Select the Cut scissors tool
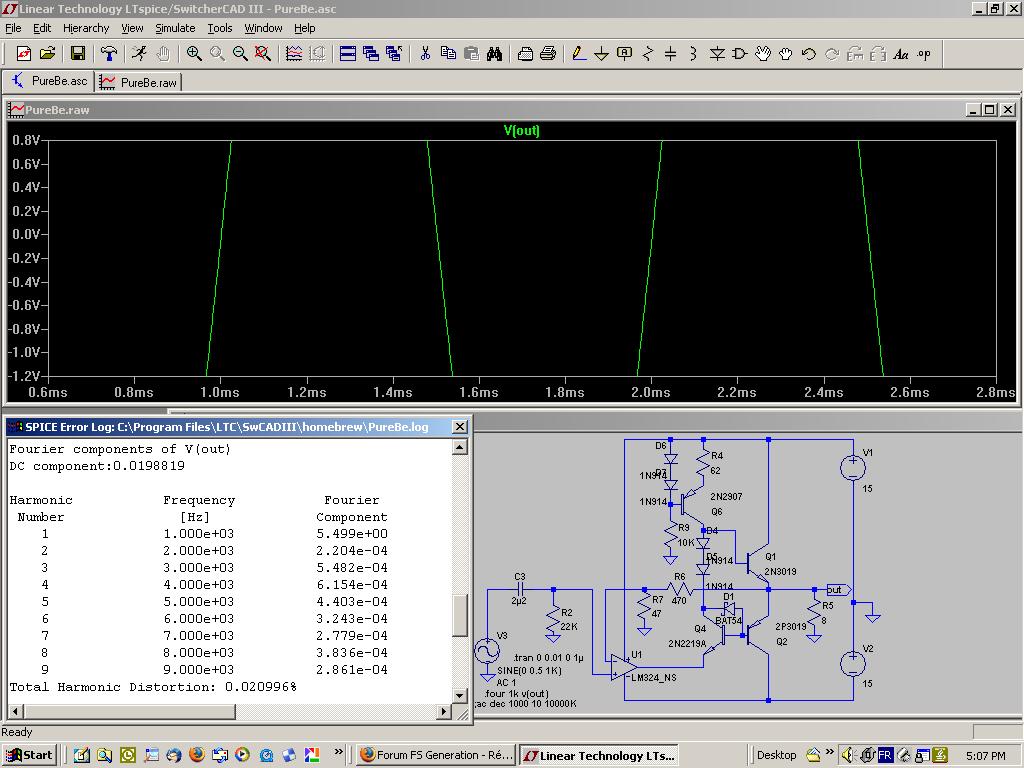The image size is (1024, 768). click(x=425, y=54)
